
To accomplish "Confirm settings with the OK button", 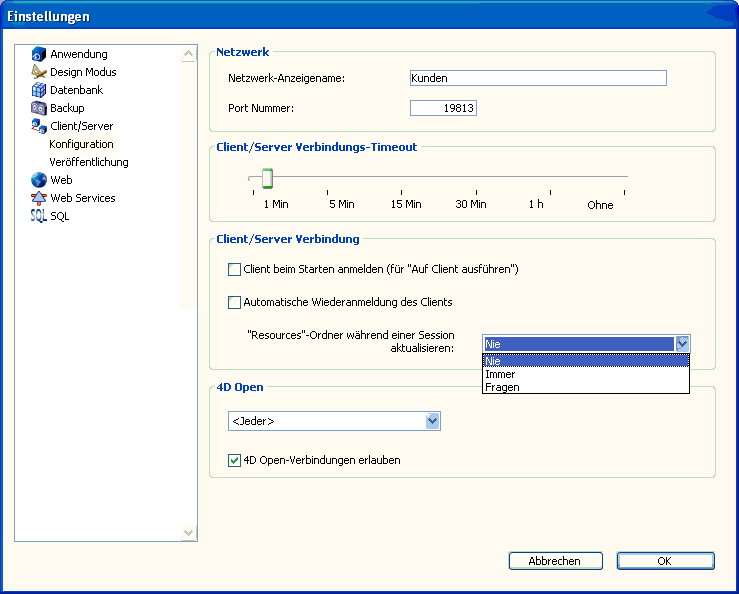I will (664, 561).
